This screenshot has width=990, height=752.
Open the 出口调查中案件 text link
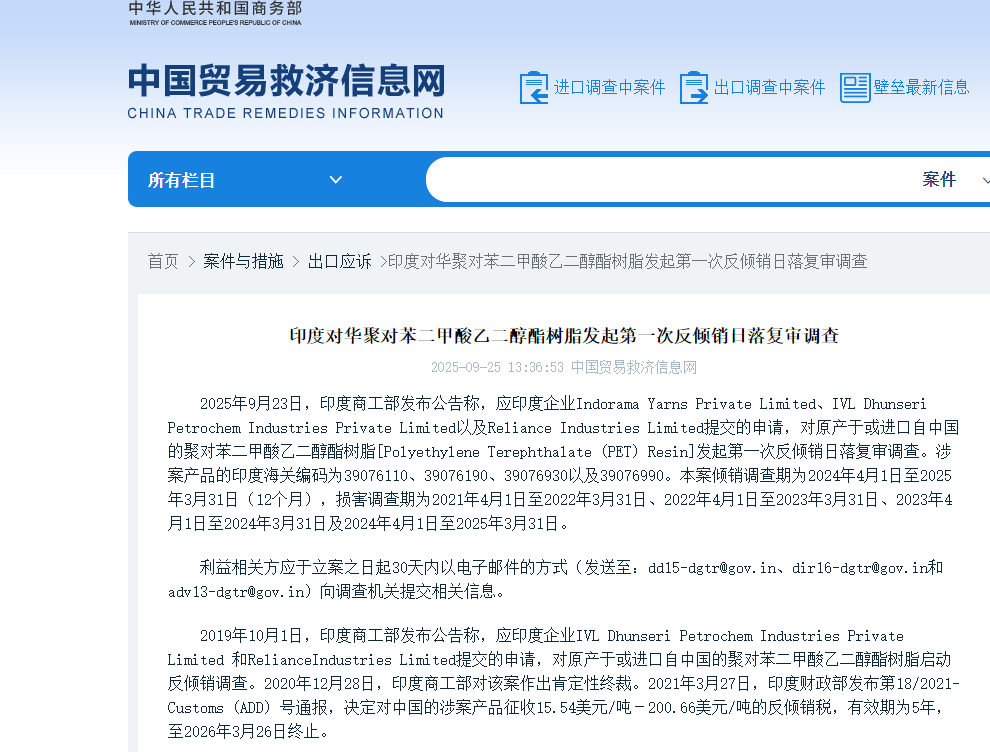[x=769, y=88]
